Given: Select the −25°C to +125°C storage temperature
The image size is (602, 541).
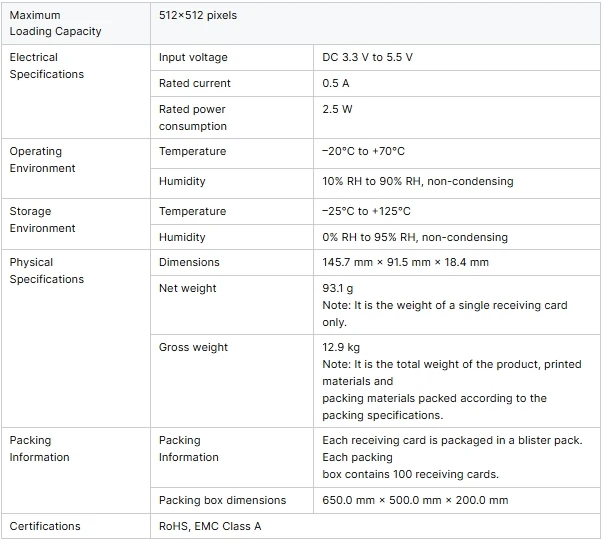Looking at the screenshot, I should coord(366,211).
